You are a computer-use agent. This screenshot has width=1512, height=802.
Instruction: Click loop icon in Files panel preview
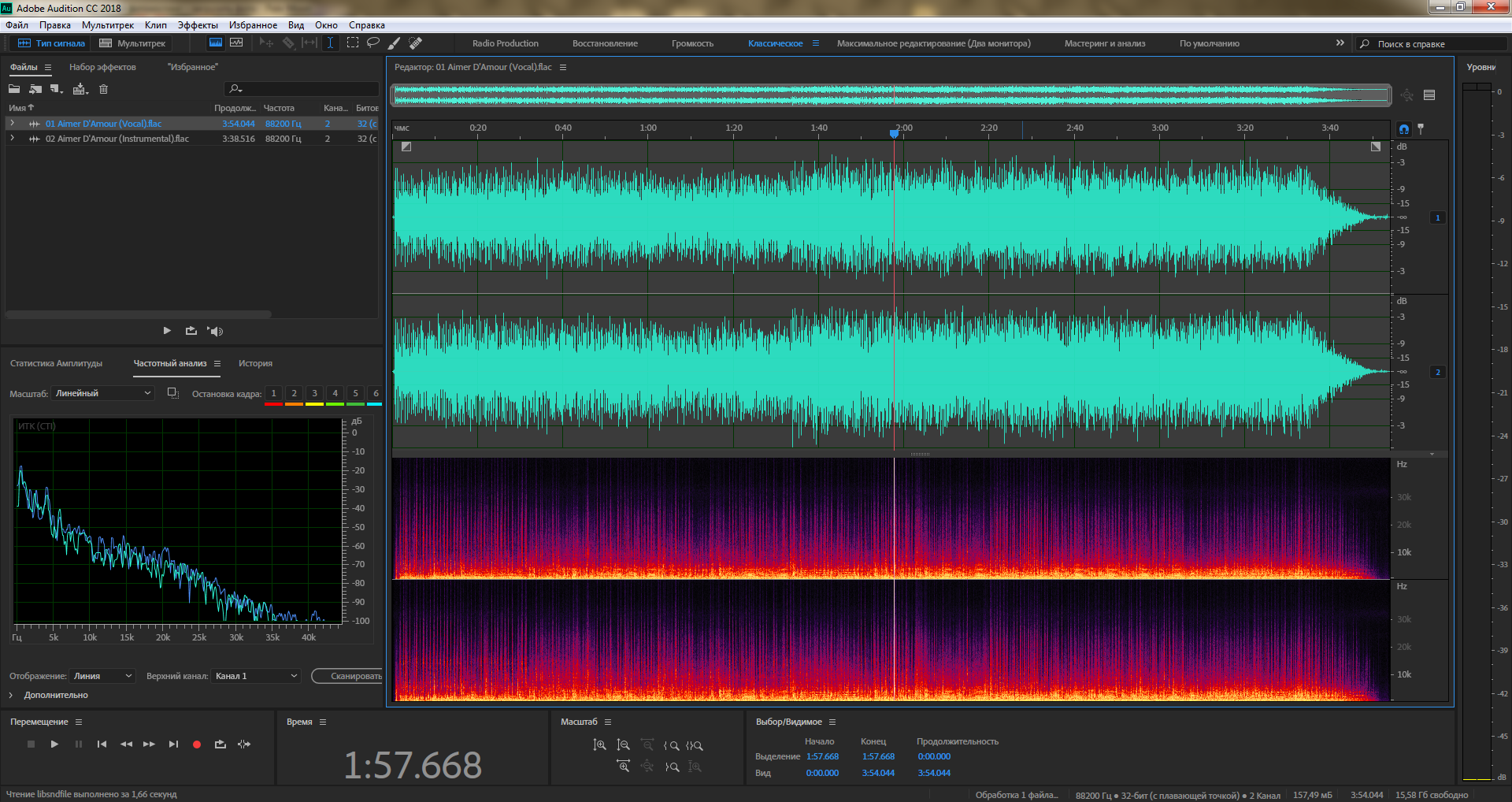(191, 331)
